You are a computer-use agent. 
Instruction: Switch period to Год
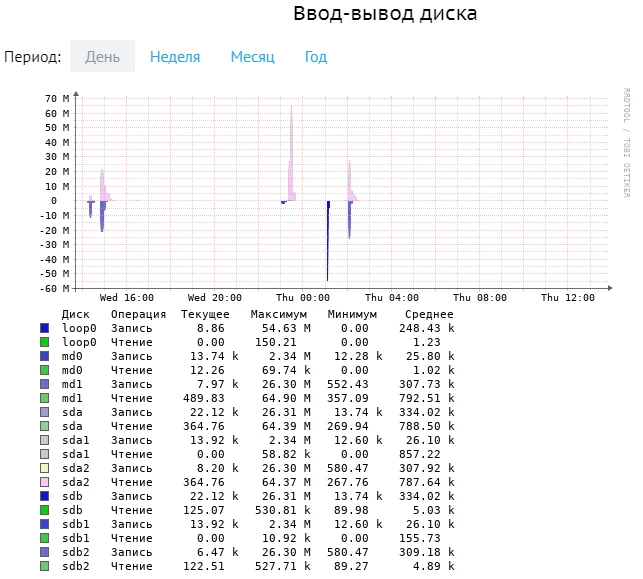[316, 57]
